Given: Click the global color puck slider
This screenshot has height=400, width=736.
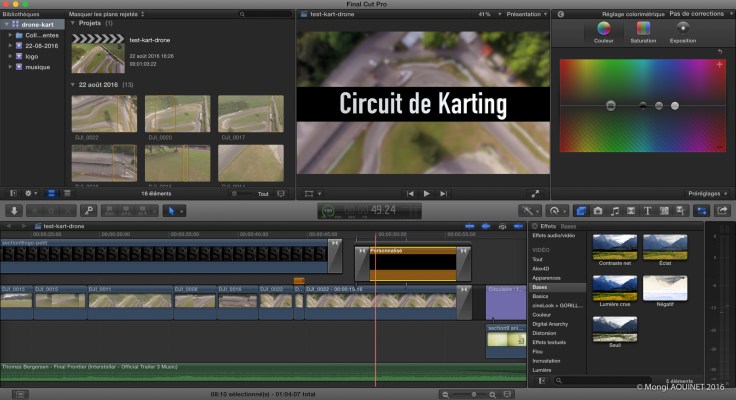Looking at the screenshot, I should (610, 105).
